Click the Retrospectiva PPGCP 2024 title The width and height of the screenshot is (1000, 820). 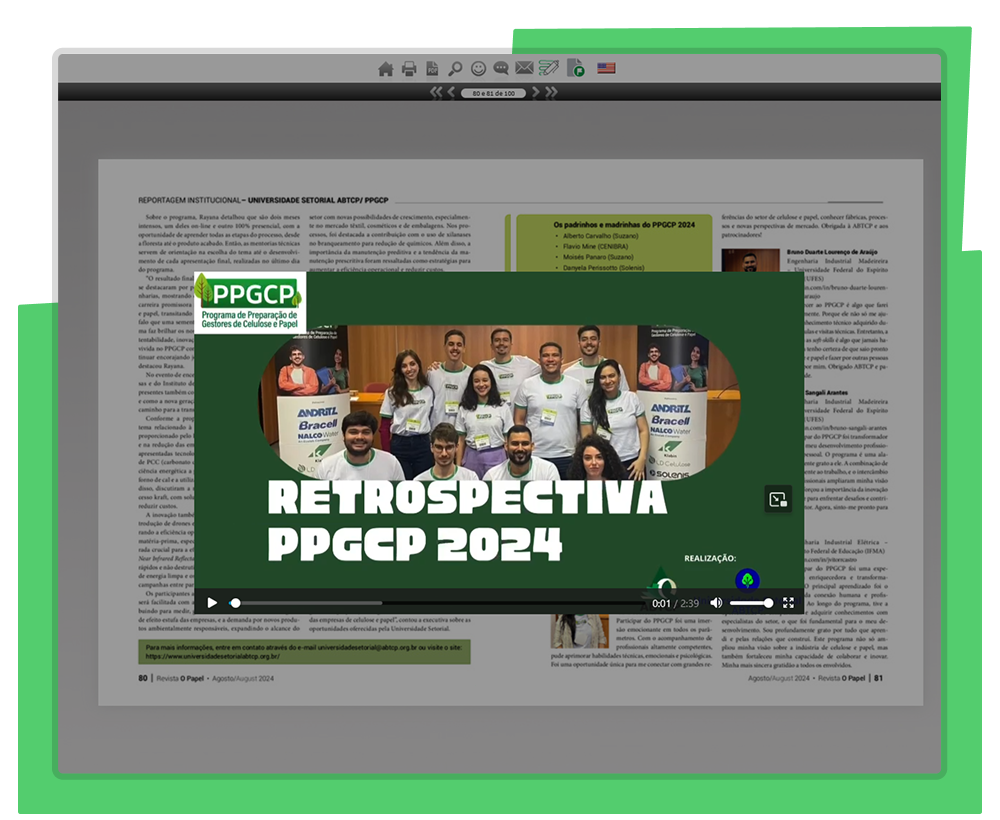(467, 522)
